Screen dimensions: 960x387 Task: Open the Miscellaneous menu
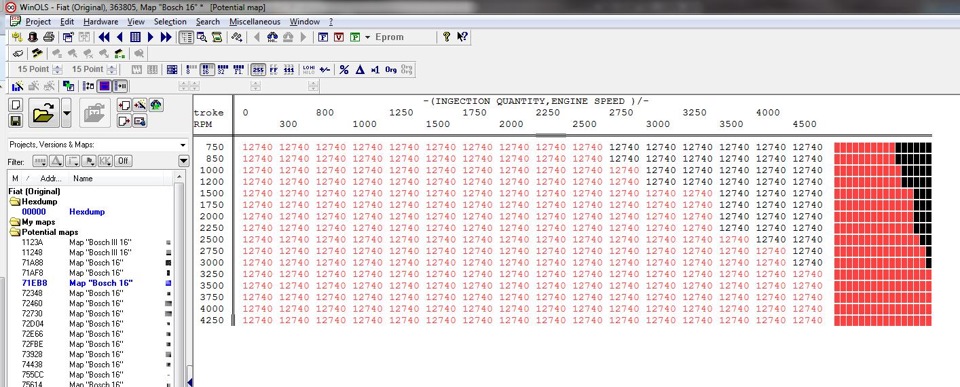254,21
